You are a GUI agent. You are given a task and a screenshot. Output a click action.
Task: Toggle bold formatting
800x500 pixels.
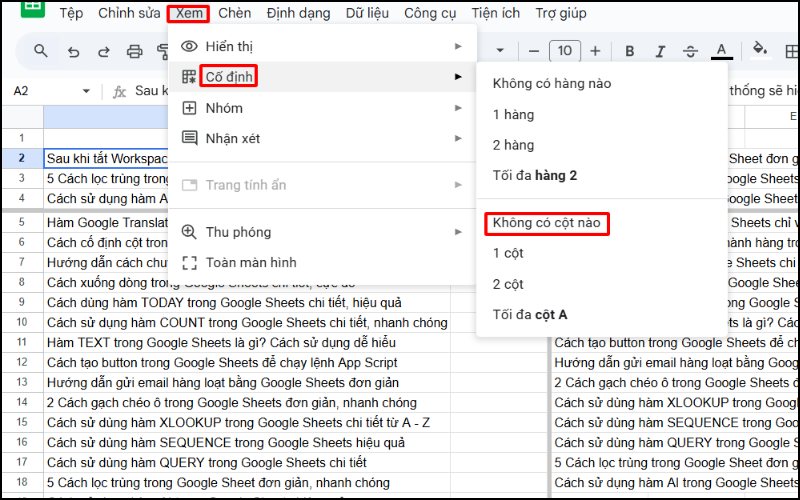point(630,51)
